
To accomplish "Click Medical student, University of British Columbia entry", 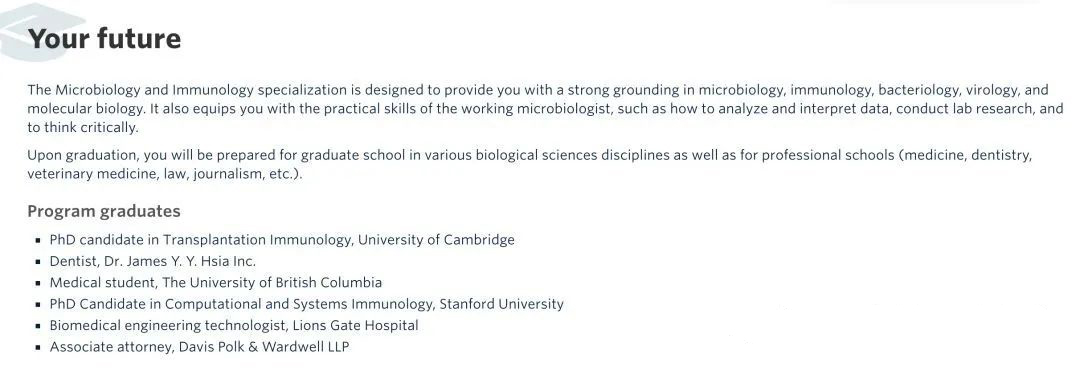I will pos(216,282).
